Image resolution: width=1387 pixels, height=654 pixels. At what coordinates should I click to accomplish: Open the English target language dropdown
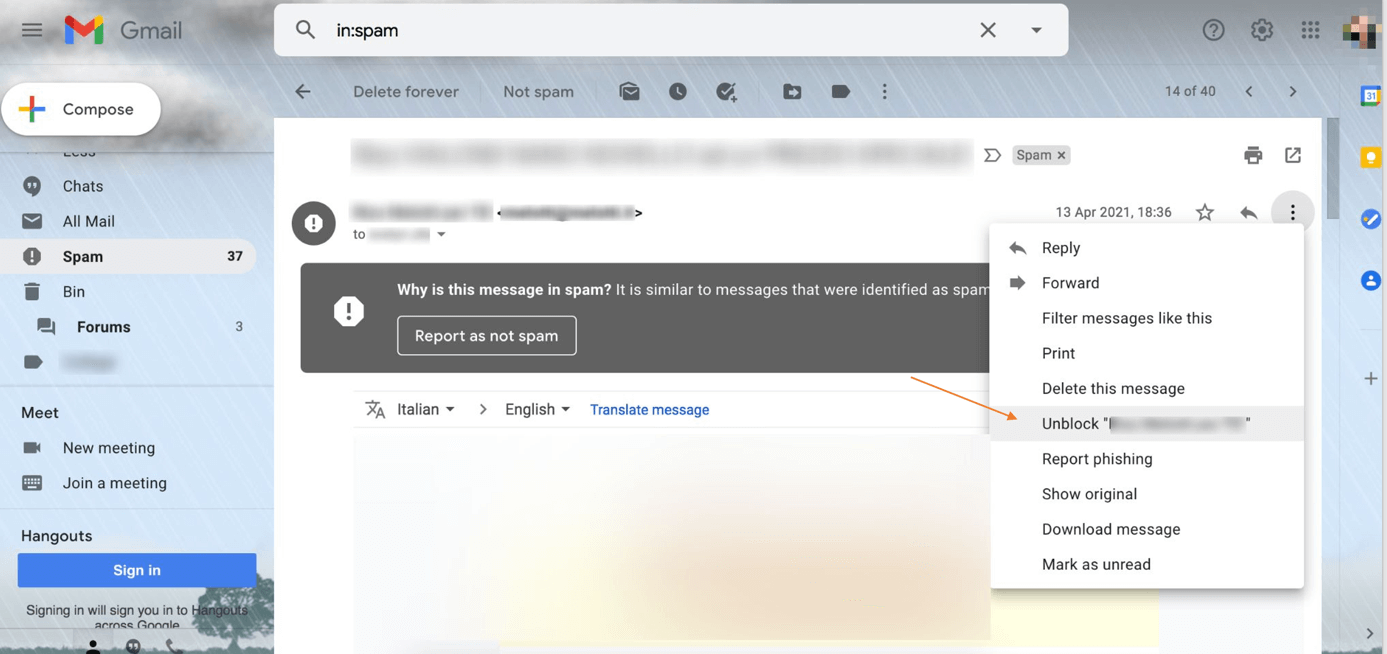(537, 409)
